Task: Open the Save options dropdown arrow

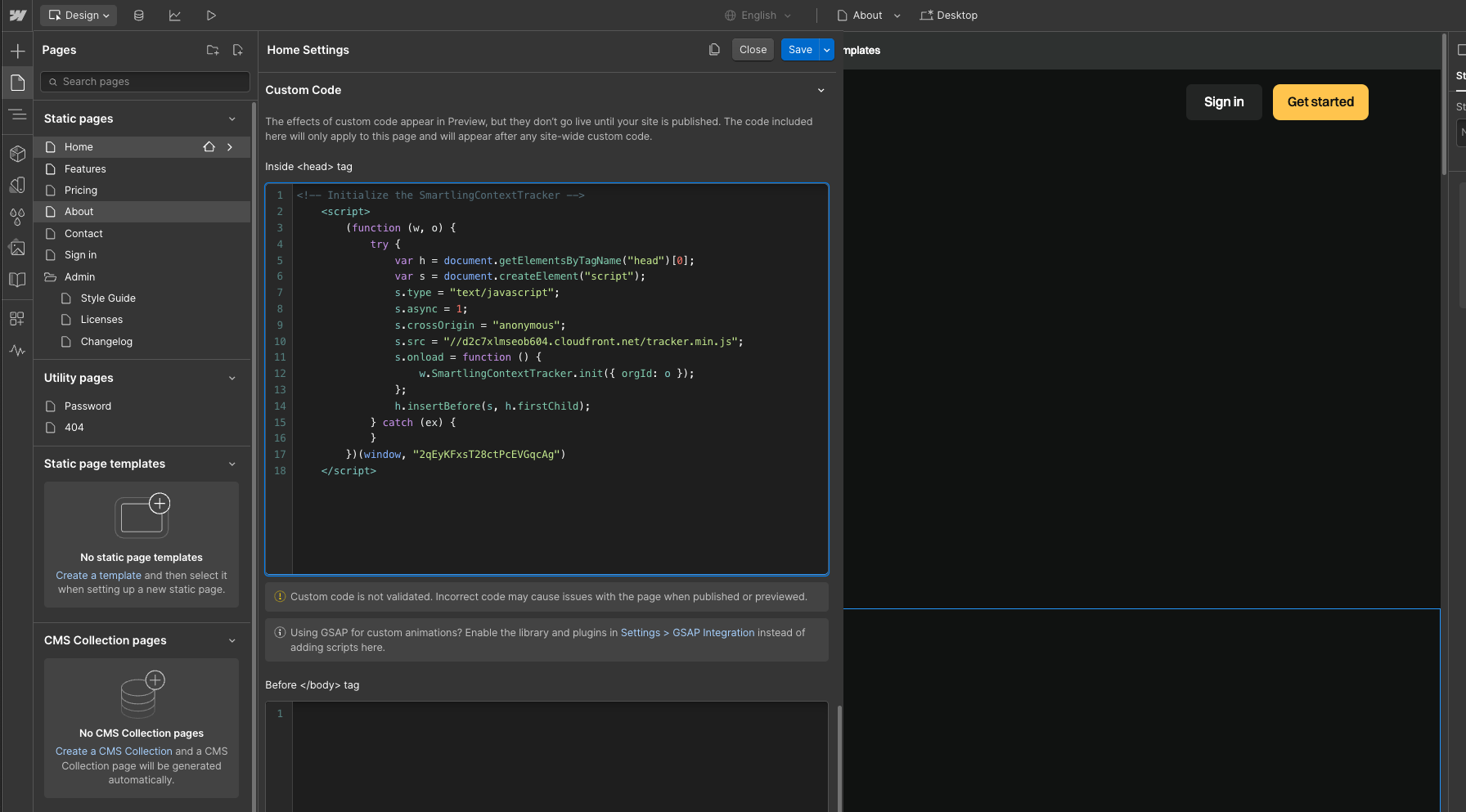Action: 827,50
